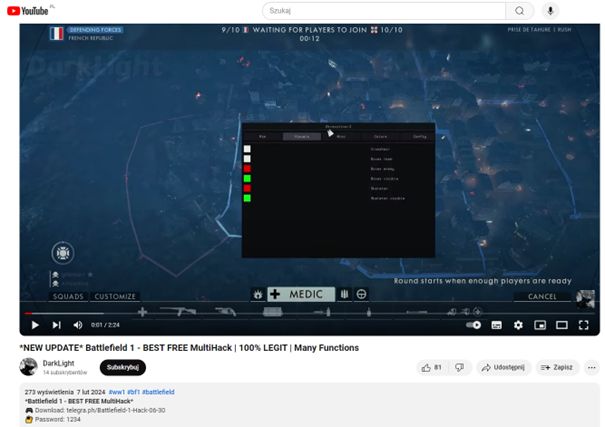Select the Config tab in cheat menu
Image resolution: width=605 pixels, height=427 pixels.
(x=419, y=137)
